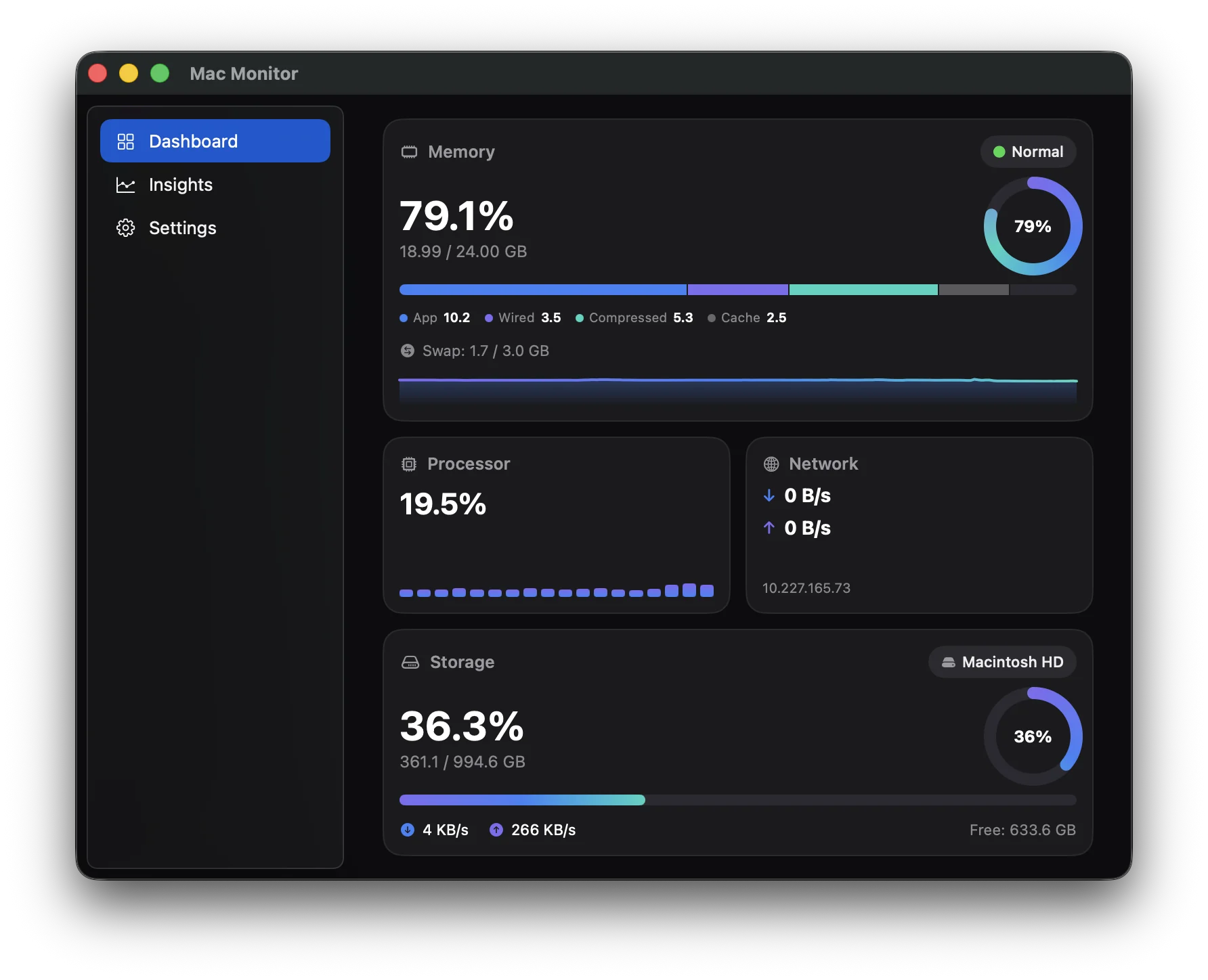Click the Cache 2.5 legend entry

coord(747,318)
